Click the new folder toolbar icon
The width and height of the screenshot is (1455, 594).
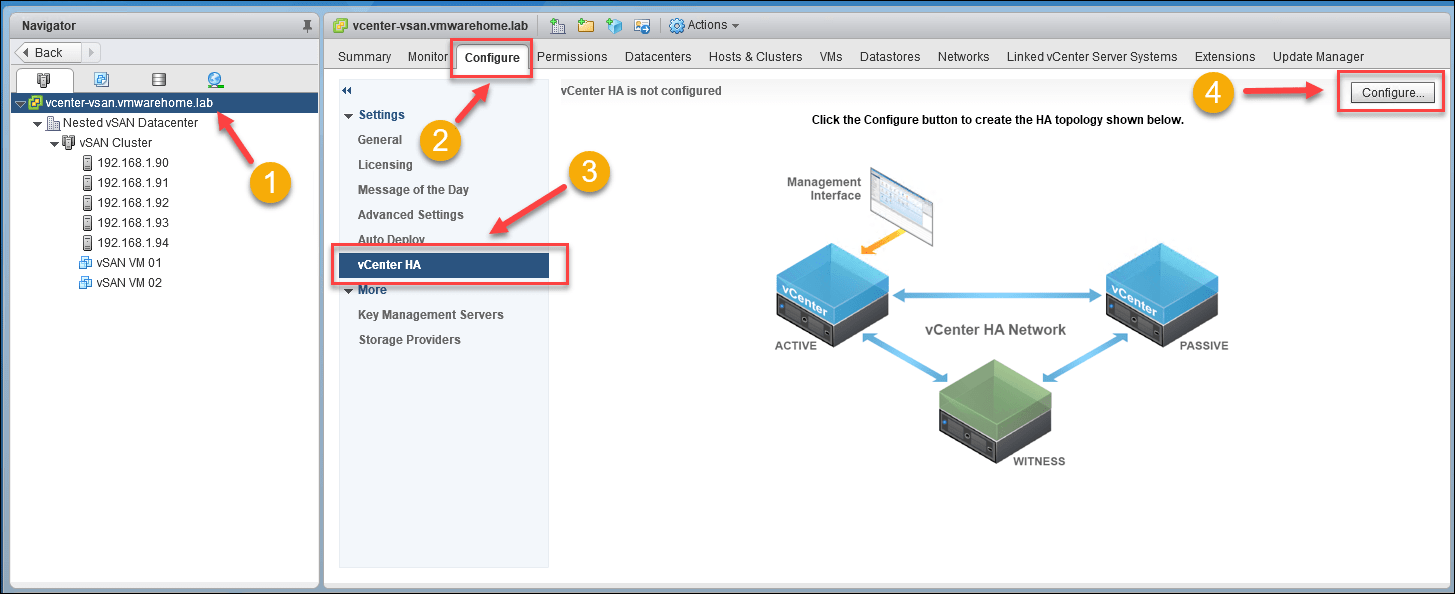coord(586,25)
